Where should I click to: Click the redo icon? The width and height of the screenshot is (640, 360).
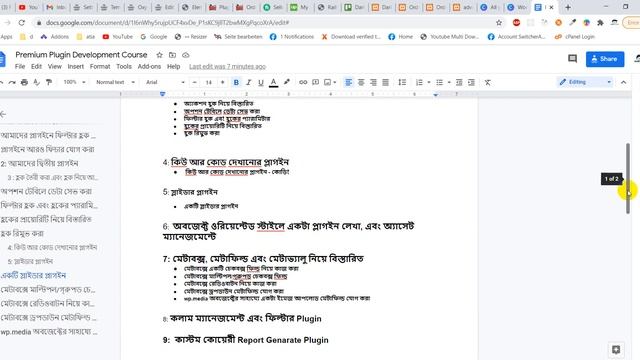(x=12, y=82)
